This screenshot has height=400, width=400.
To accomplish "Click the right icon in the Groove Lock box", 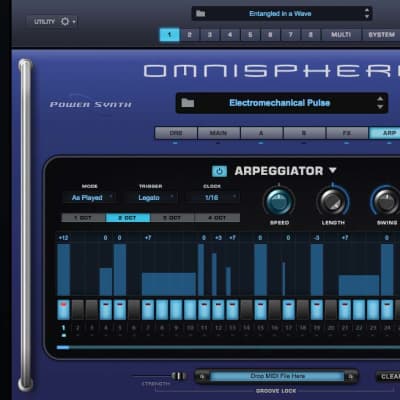I will point(350,377).
